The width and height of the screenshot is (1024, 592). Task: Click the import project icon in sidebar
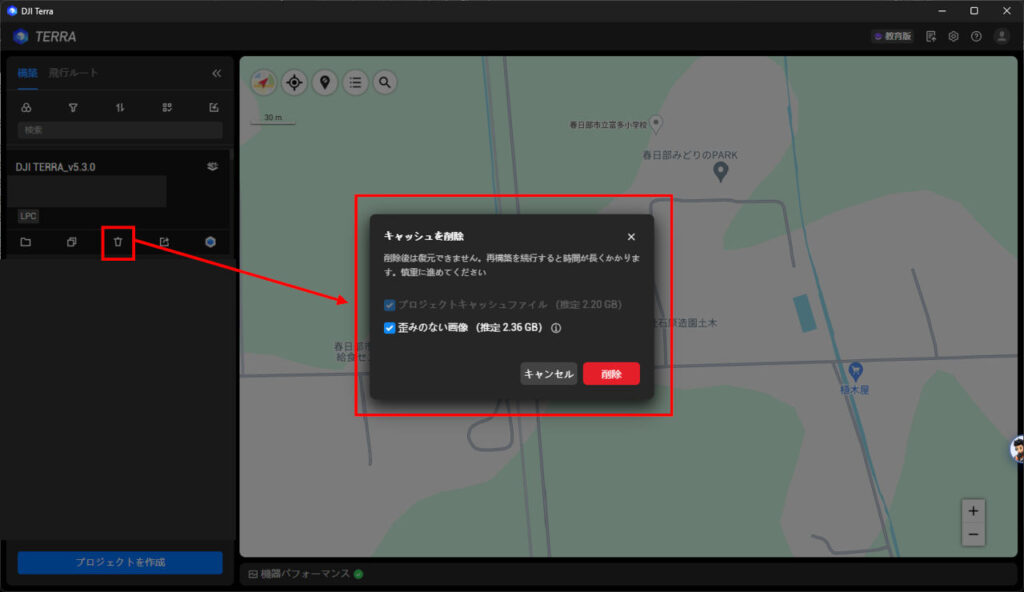[214, 107]
